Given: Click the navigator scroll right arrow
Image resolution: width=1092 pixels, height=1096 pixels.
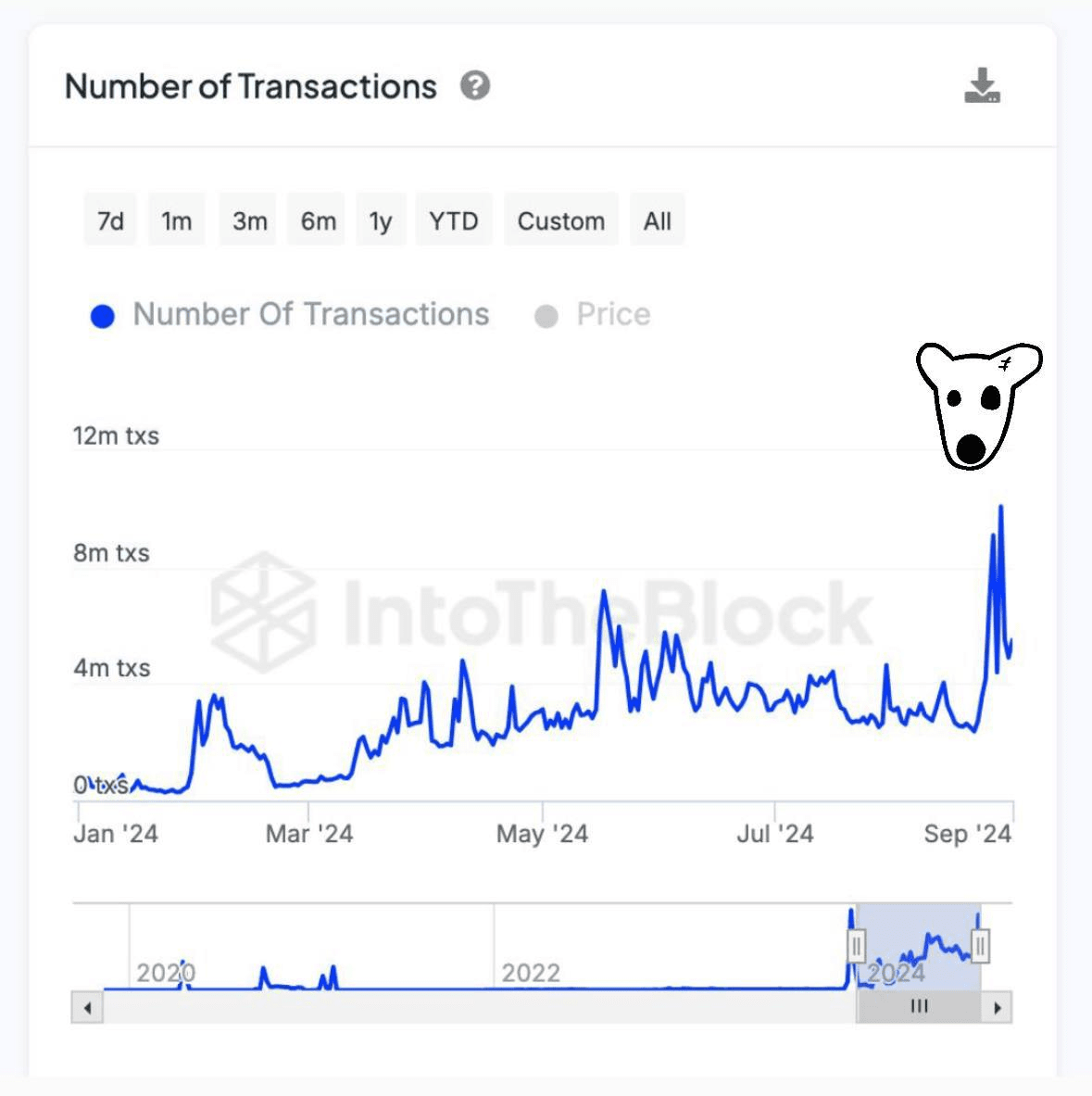Looking at the screenshot, I should (x=997, y=1007).
